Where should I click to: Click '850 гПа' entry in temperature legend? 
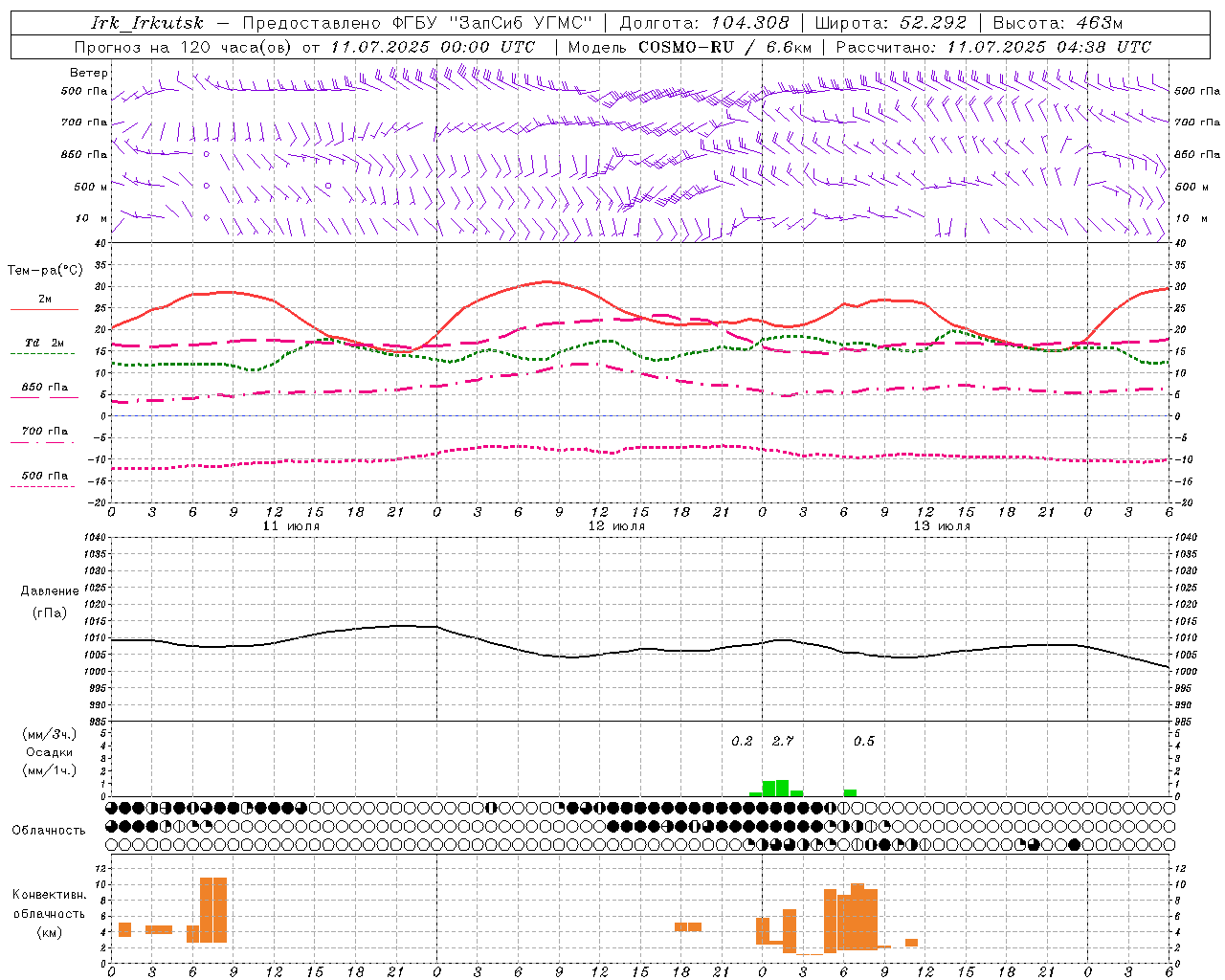tap(44, 389)
